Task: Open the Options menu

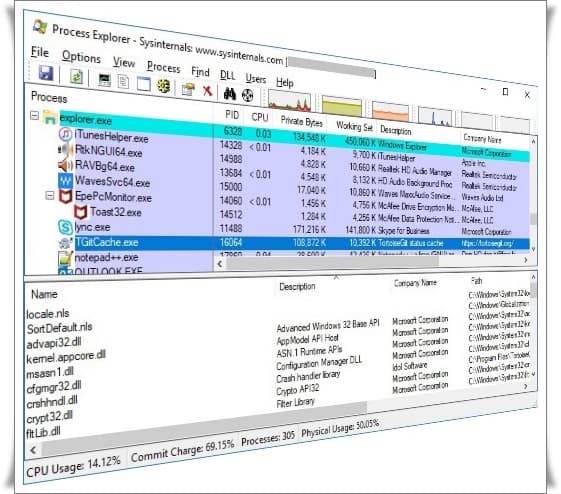Action: click(x=81, y=57)
